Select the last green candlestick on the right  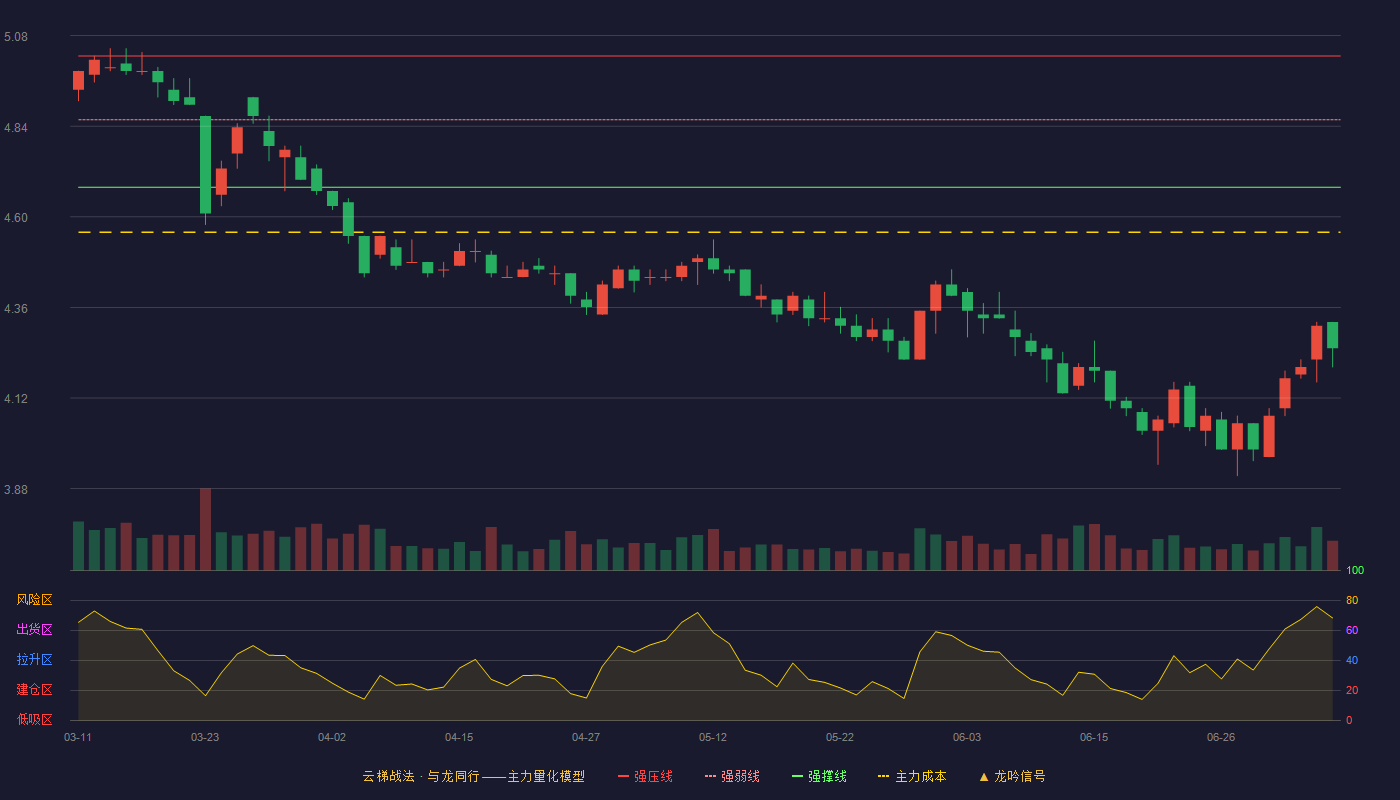(1332, 335)
